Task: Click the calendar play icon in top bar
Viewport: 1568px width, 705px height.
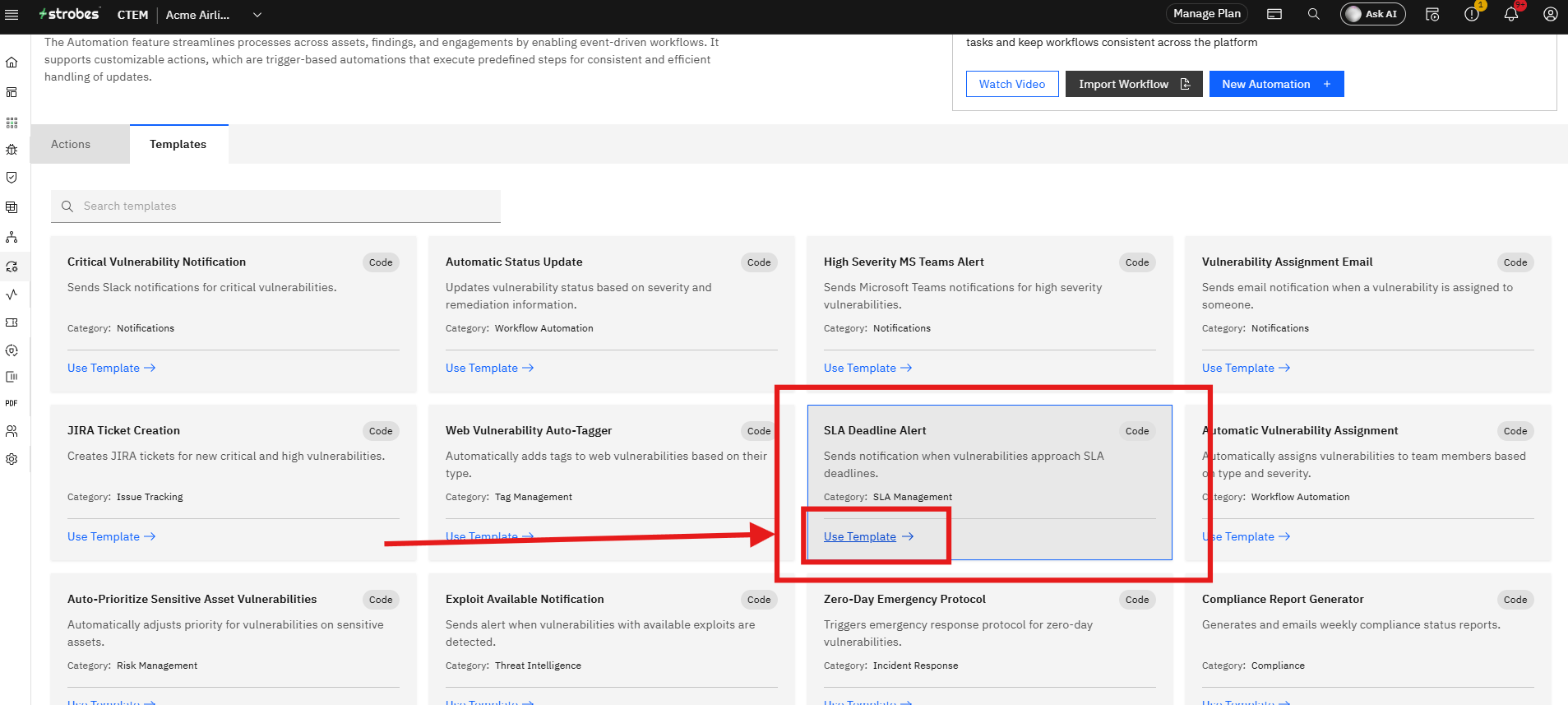Action: click(1432, 14)
